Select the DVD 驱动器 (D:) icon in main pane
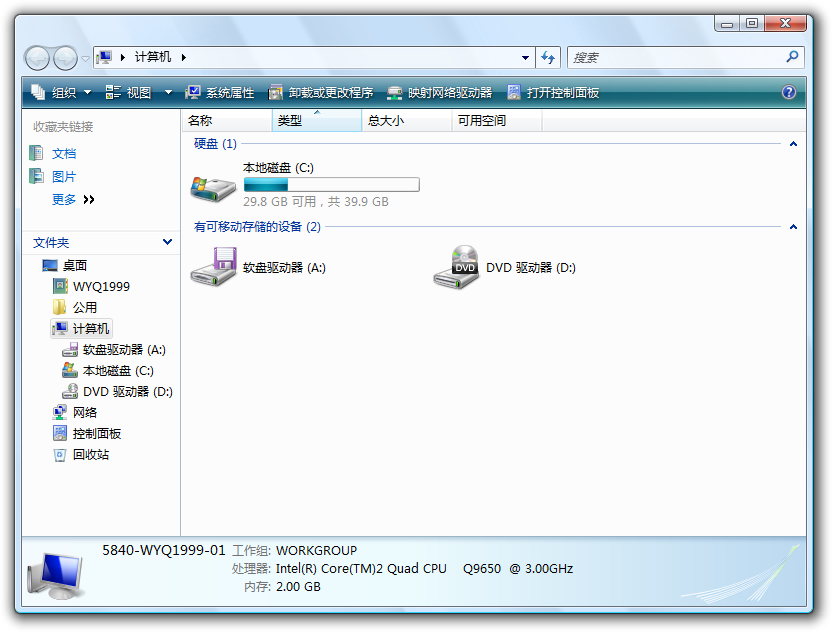This screenshot has height=632, width=832. (x=456, y=267)
